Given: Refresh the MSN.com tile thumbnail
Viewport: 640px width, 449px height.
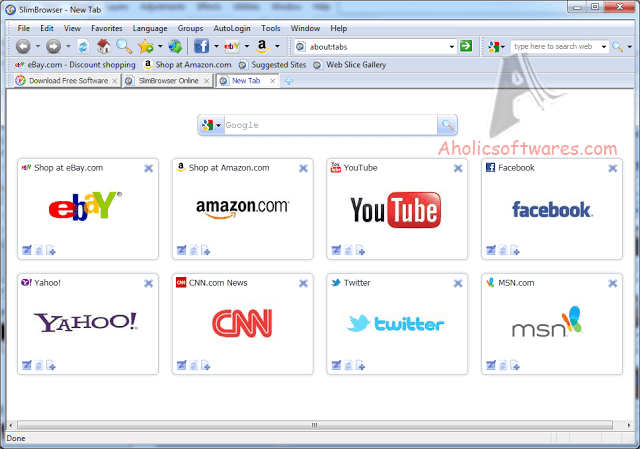Looking at the screenshot, I should coord(503,365).
